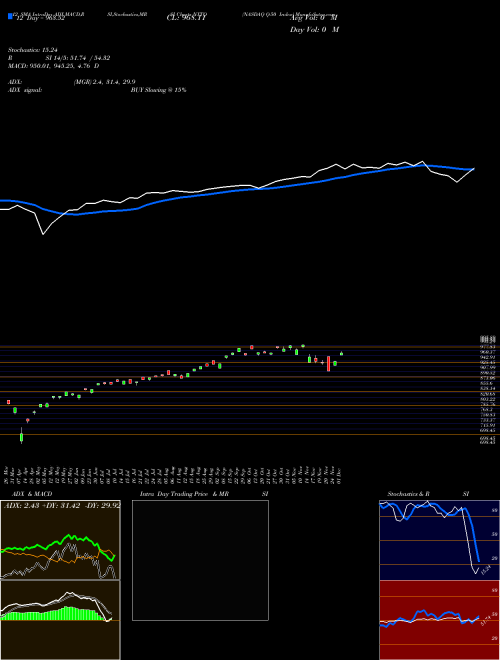Click the ADX & MACD panel title
This screenshot has width=500, height=660.
pyautogui.click(x=32, y=494)
